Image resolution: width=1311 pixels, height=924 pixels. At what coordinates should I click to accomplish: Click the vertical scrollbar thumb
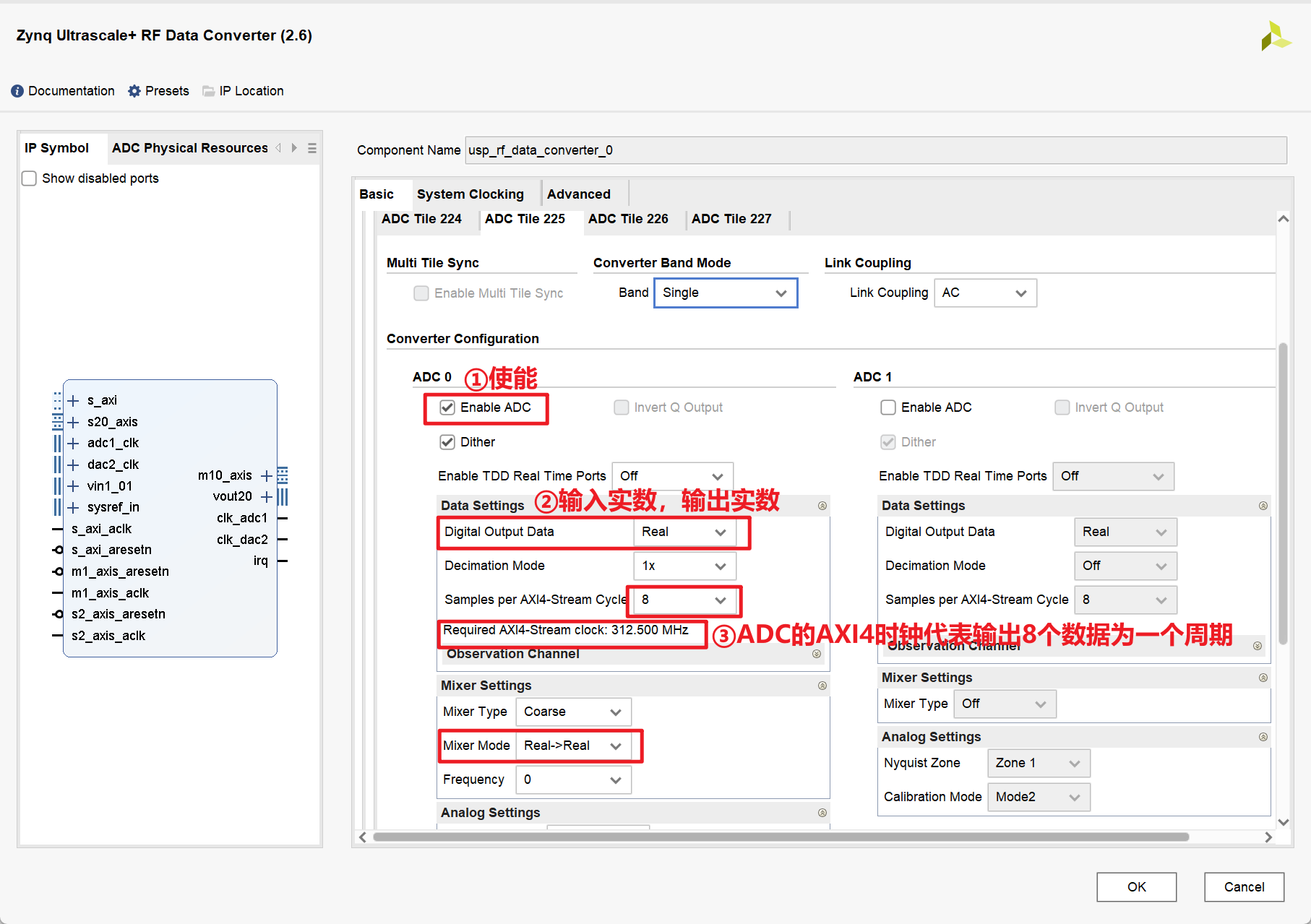click(x=1284, y=493)
